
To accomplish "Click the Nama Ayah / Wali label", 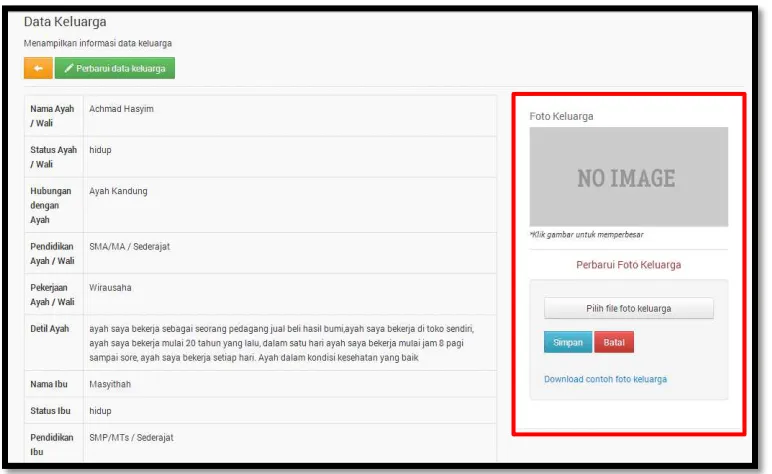I will (x=52, y=116).
